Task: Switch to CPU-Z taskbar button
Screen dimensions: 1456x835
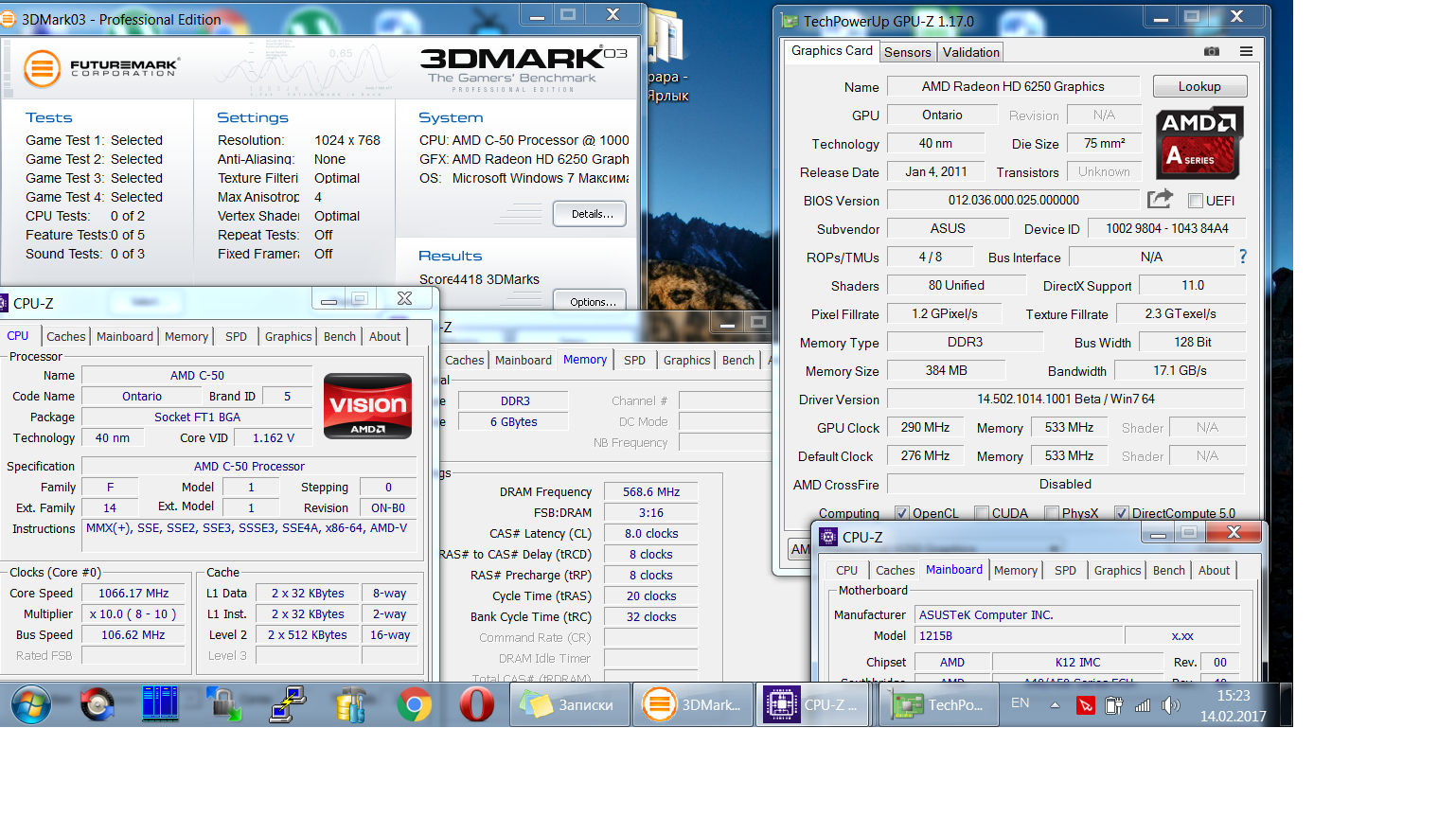Action: [814, 704]
